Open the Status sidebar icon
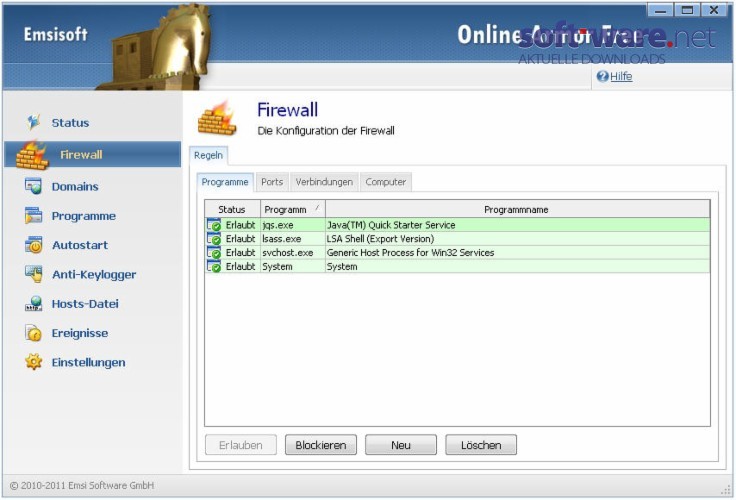The width and height of the screenshot is (736, 500). point(33,122)
